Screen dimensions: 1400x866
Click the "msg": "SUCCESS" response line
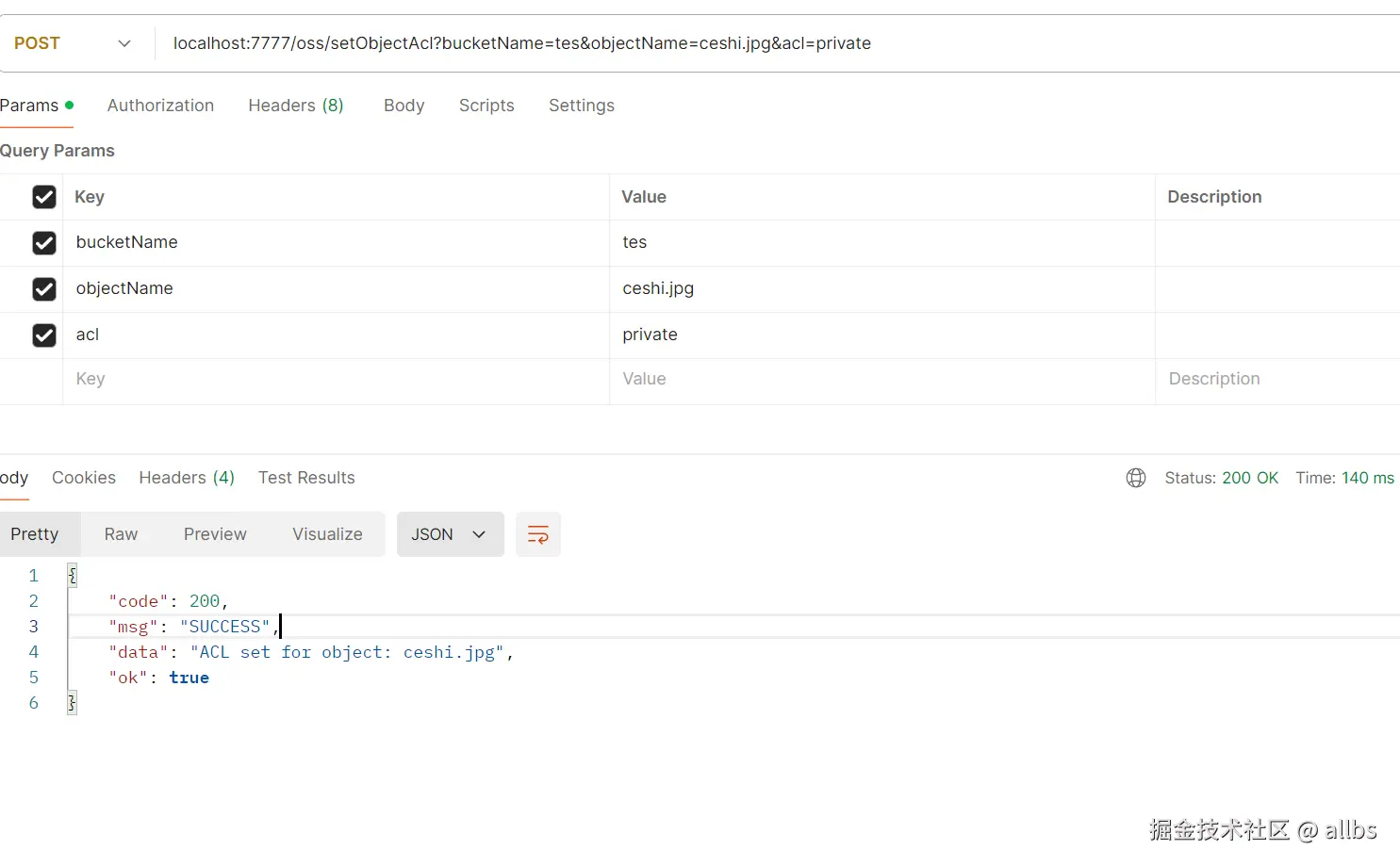(x=193, y=627)
